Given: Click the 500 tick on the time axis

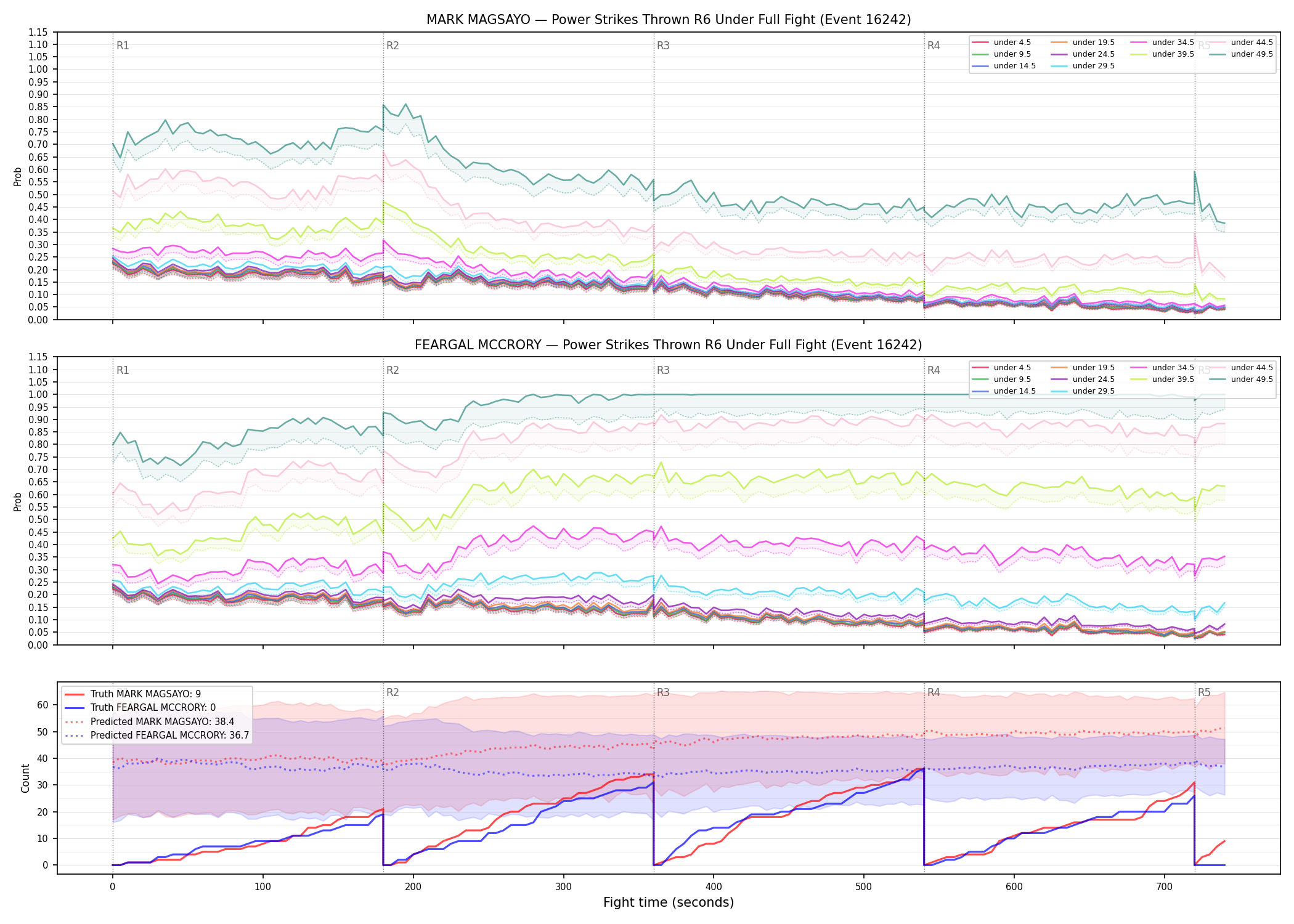Looking at the screenshot, I should (864, 887).
